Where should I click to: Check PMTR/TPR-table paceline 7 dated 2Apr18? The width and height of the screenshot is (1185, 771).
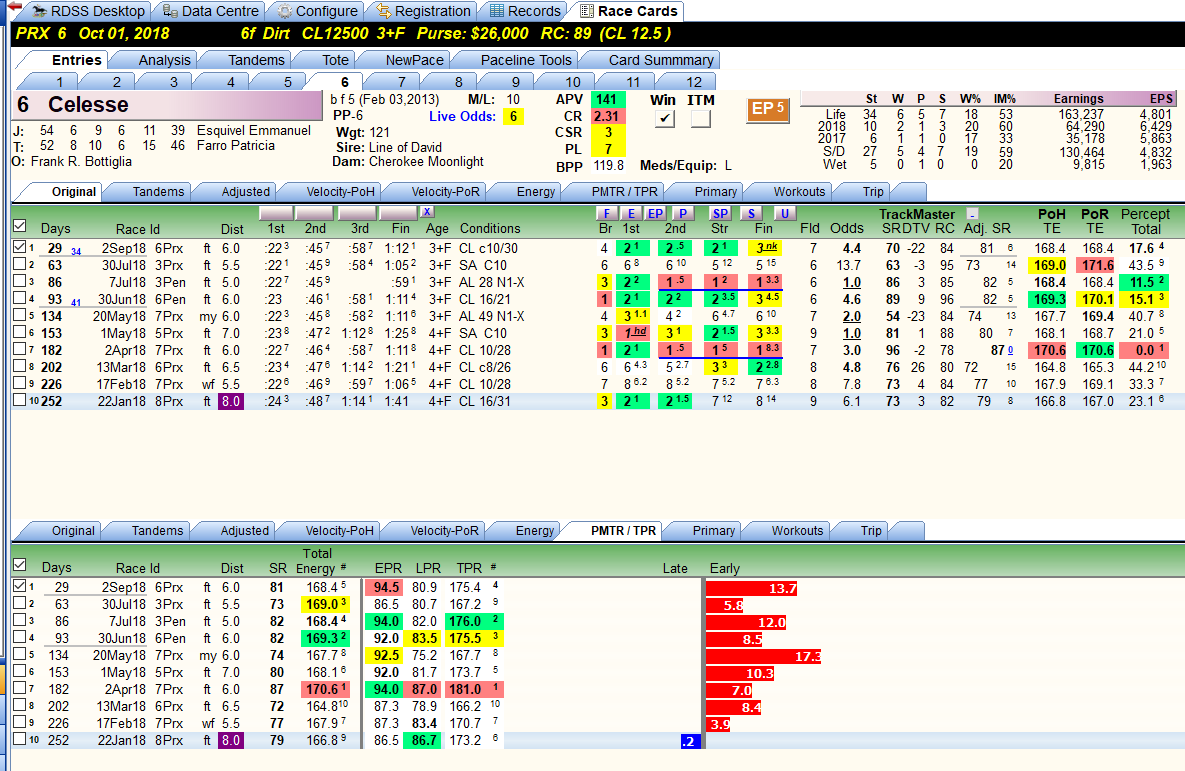click(20, 689)
